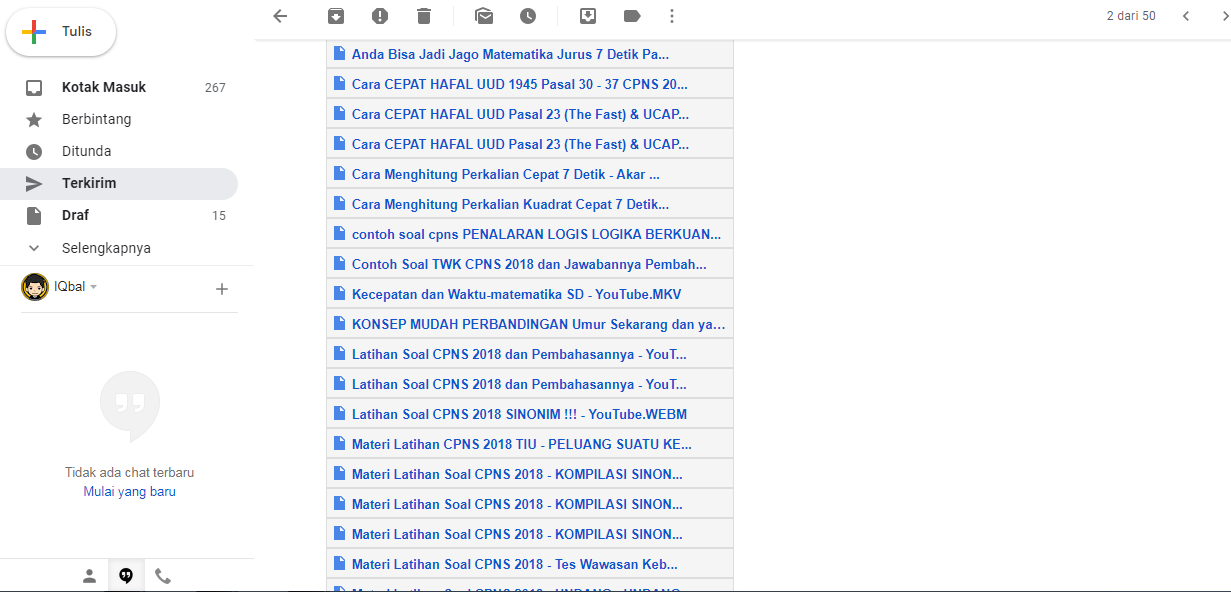Open the contacts person icon
This screenshot has width=1231, height=592.
(89, 576)
